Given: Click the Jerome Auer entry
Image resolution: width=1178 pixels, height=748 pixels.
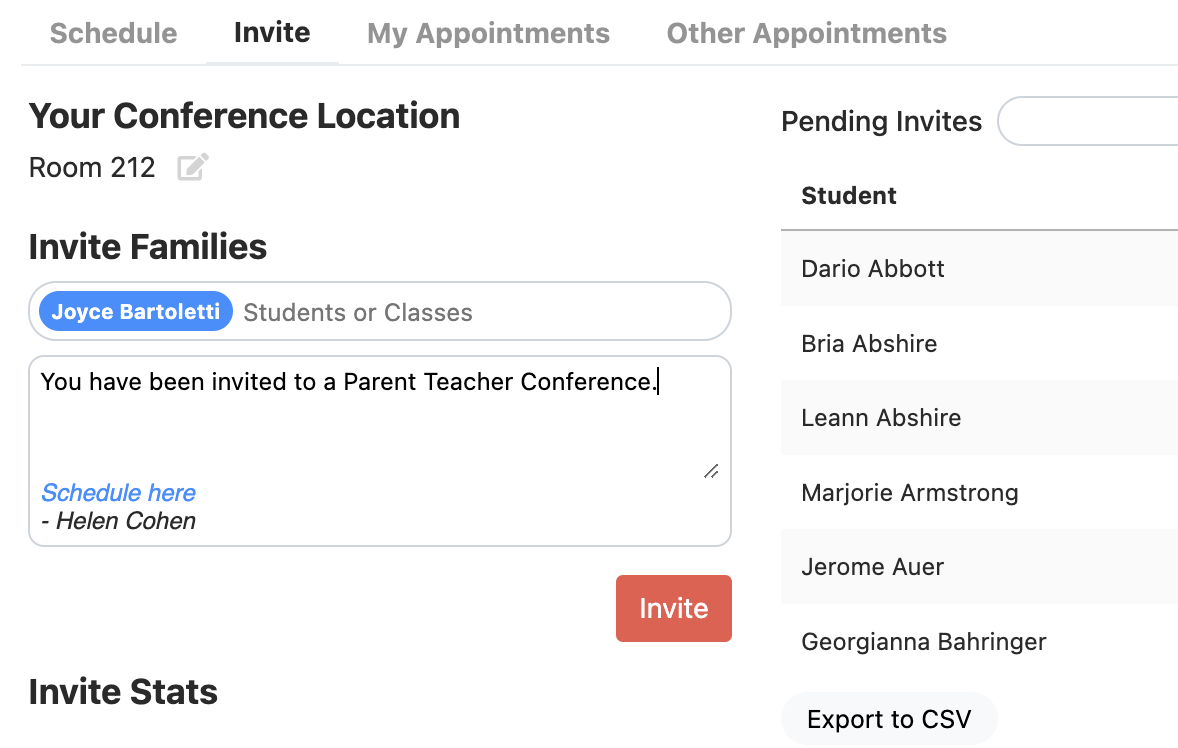Looking at the screenshot, I should (871, 566).
